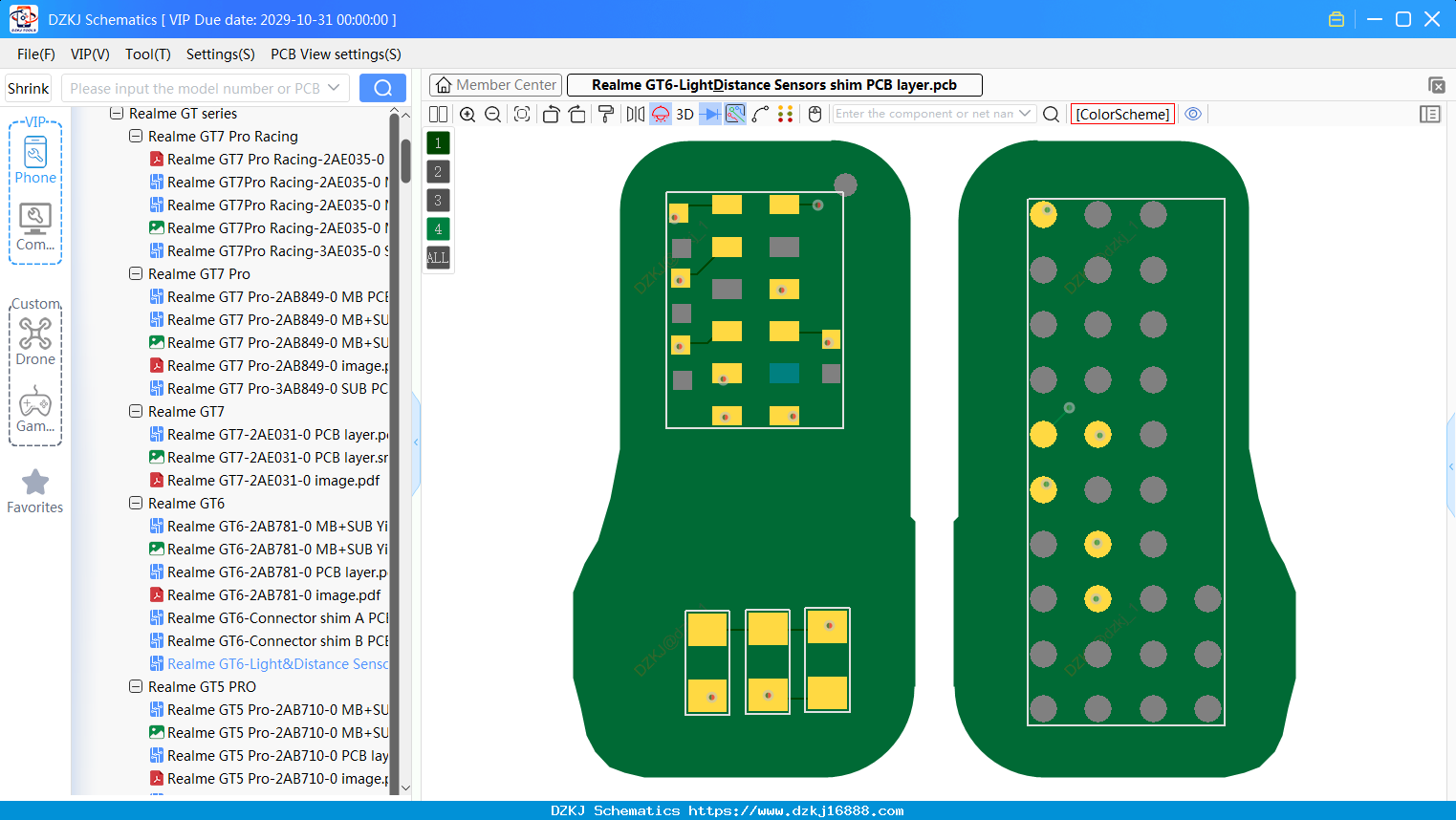Click the mirror flip icon
Viewport: 1456px width, 820px height.
pyautogui.click(x=636, y=115)
